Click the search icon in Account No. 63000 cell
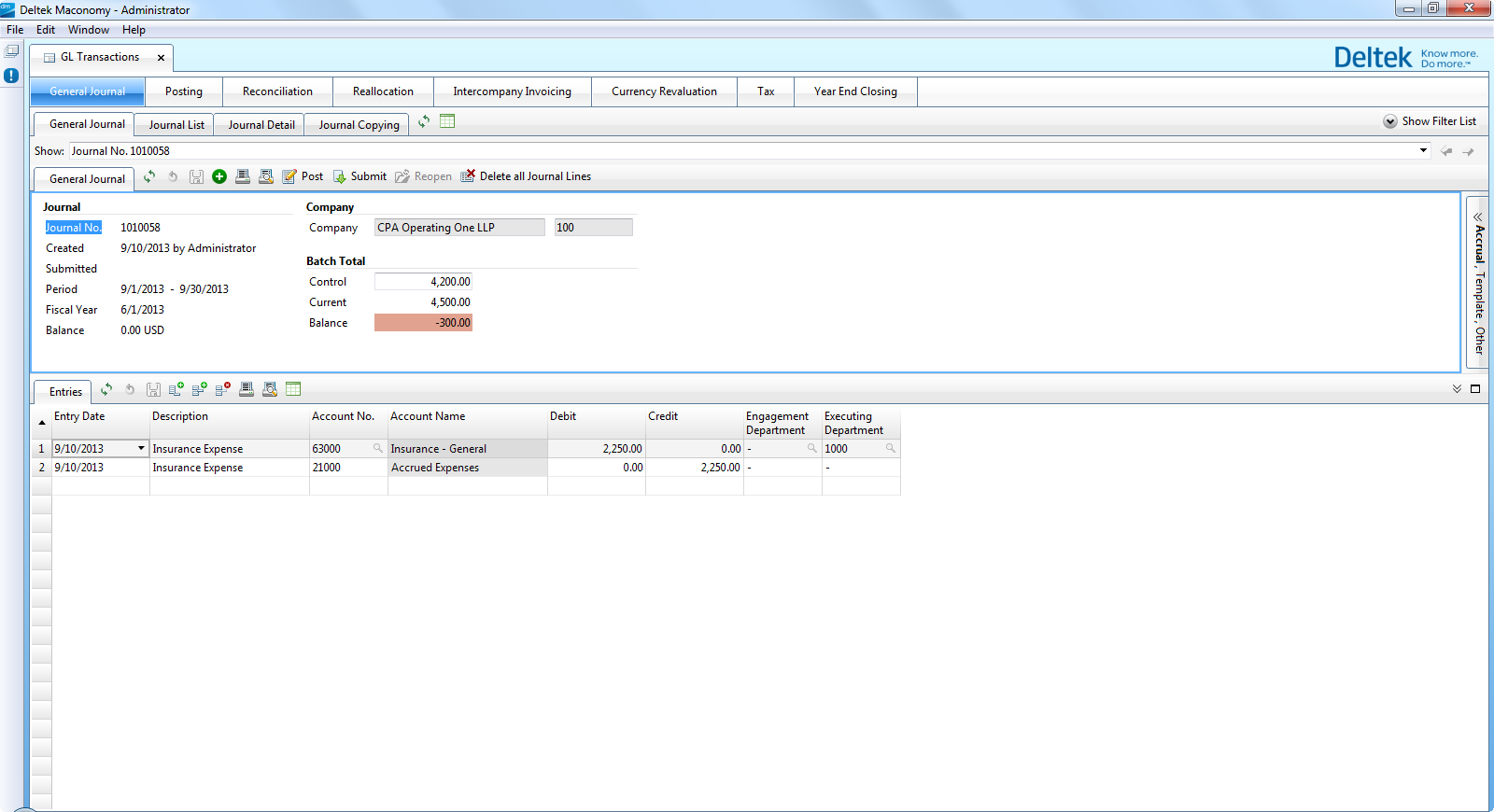This screenshot has width=1494, height=812. 378,449
